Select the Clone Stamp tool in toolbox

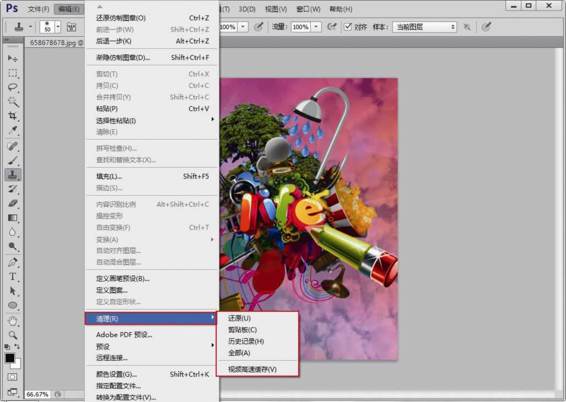click(13, 175)
